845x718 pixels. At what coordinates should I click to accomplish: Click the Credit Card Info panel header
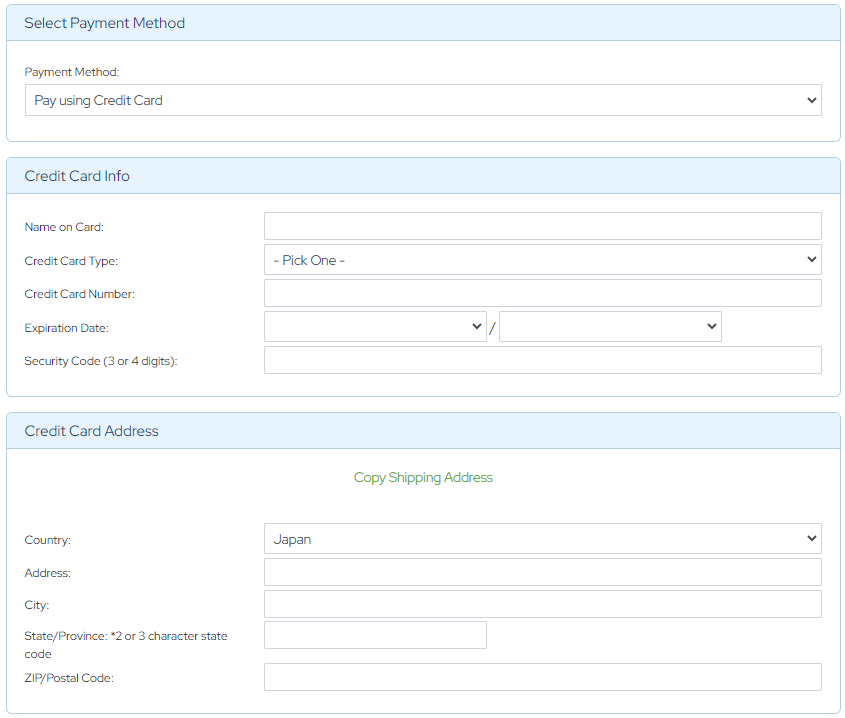77,176
